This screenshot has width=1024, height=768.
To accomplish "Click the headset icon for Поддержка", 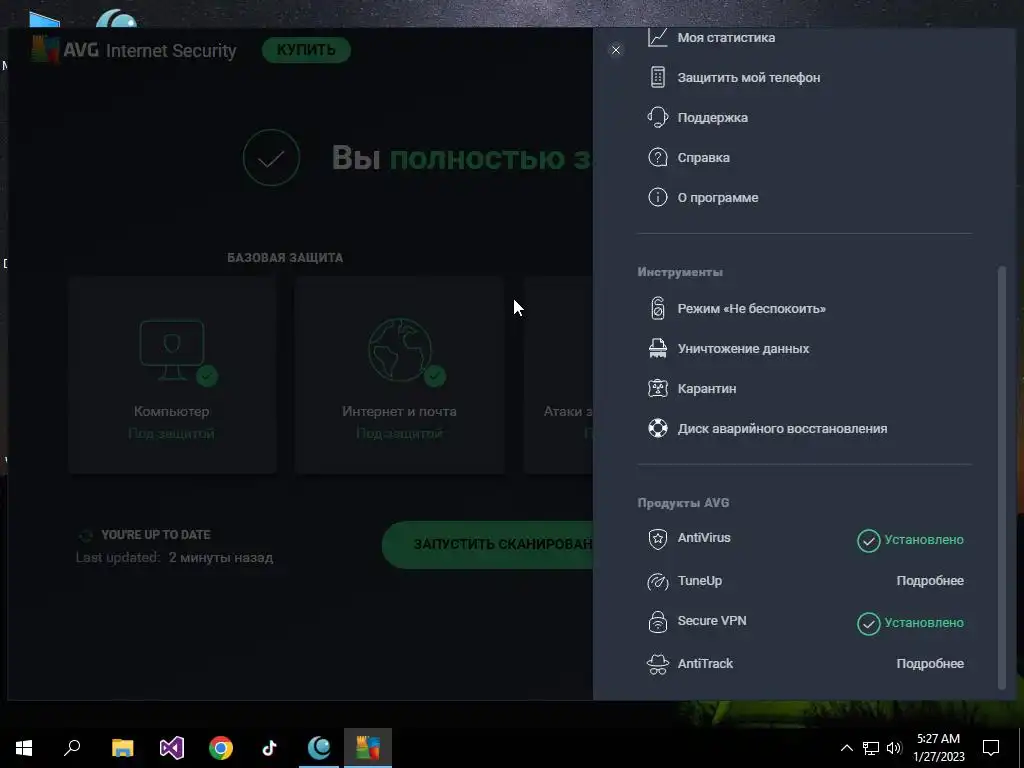I will pyautogui.click(x=658, y=118).
